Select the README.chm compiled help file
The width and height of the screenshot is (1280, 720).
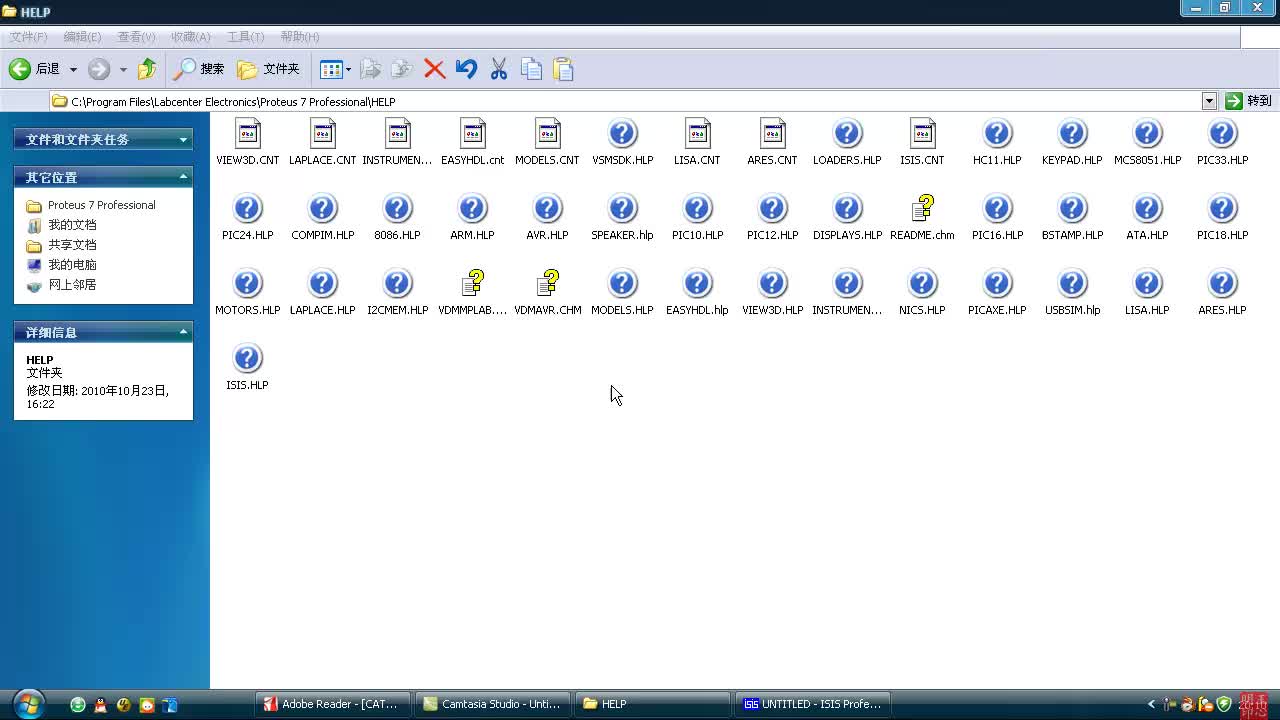click(922, 209)
